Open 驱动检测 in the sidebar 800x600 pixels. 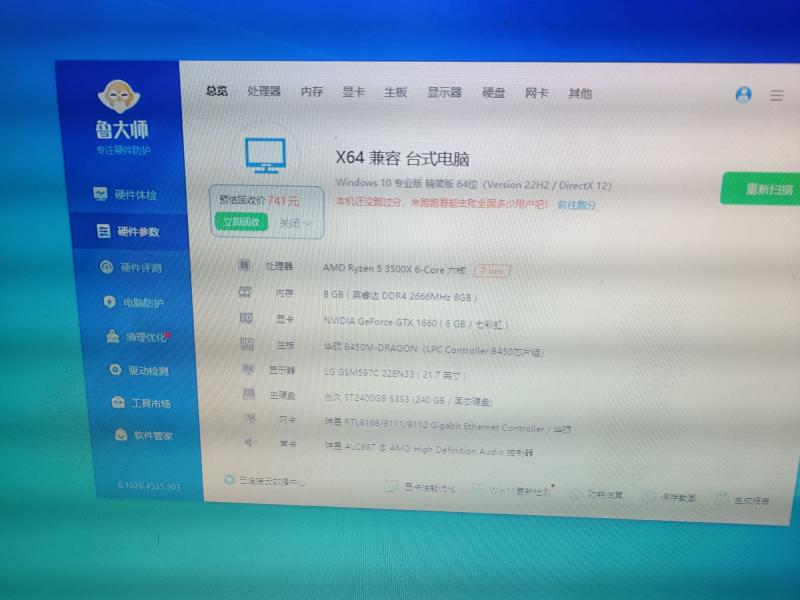[138, 370]
